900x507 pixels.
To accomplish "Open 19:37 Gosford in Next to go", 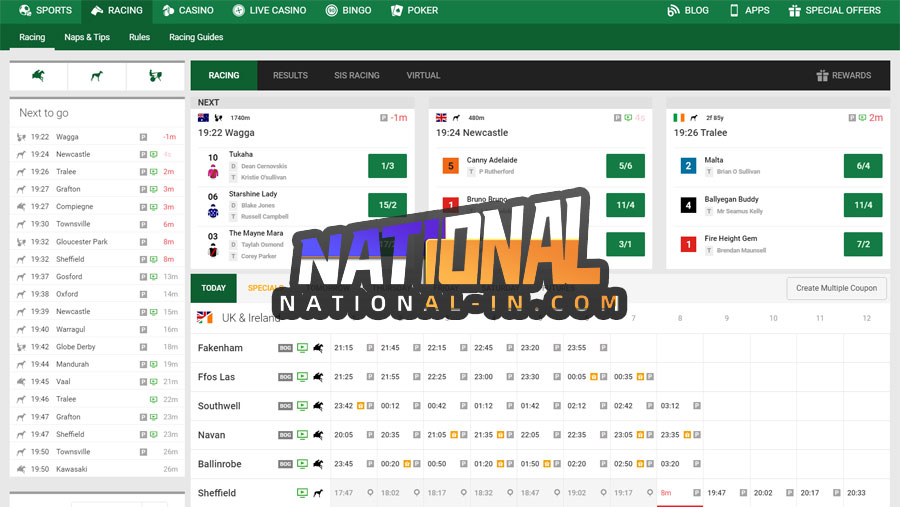I will [x=97, y=276].
